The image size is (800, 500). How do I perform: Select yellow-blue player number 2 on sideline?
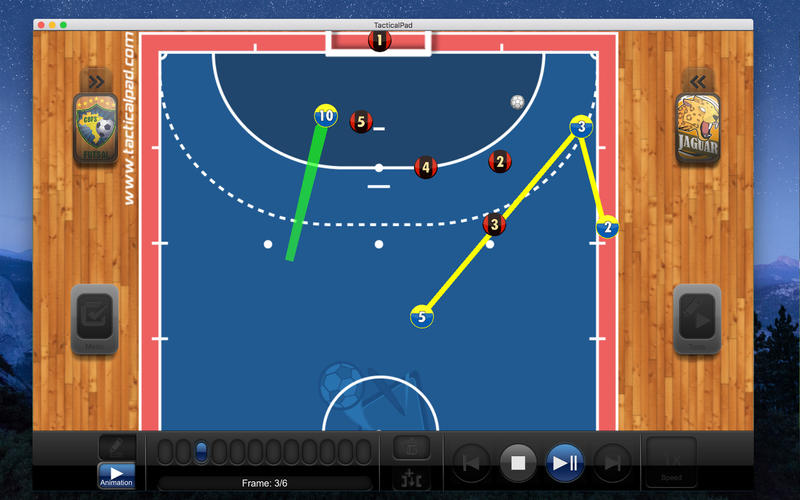pos(608,228)
